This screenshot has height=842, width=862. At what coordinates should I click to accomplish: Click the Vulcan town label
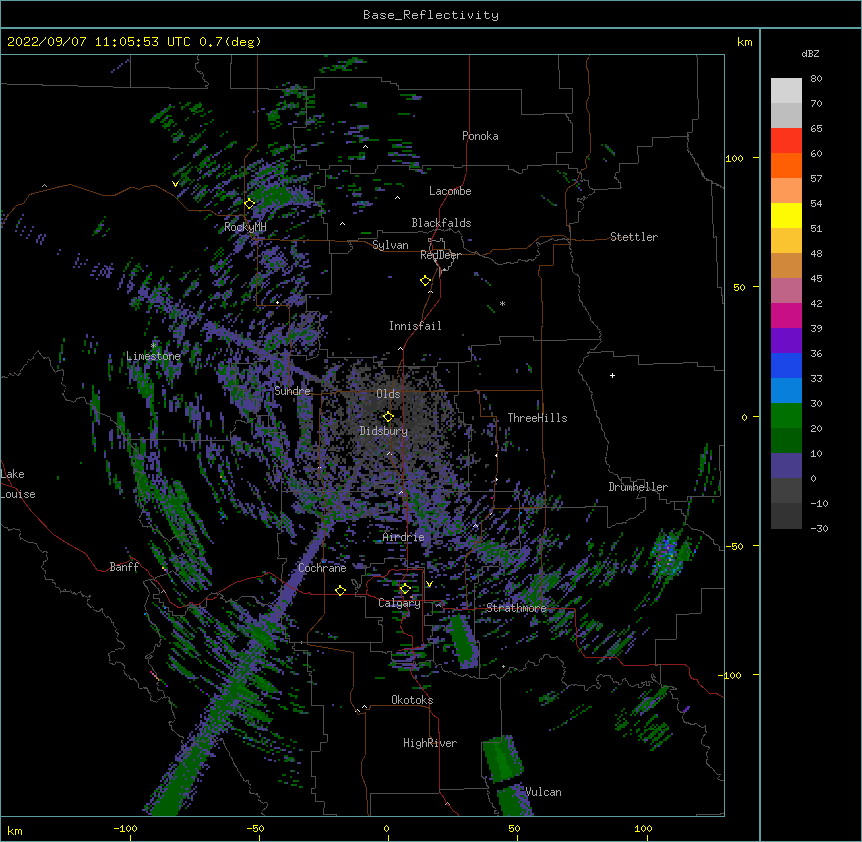point(543,792)
